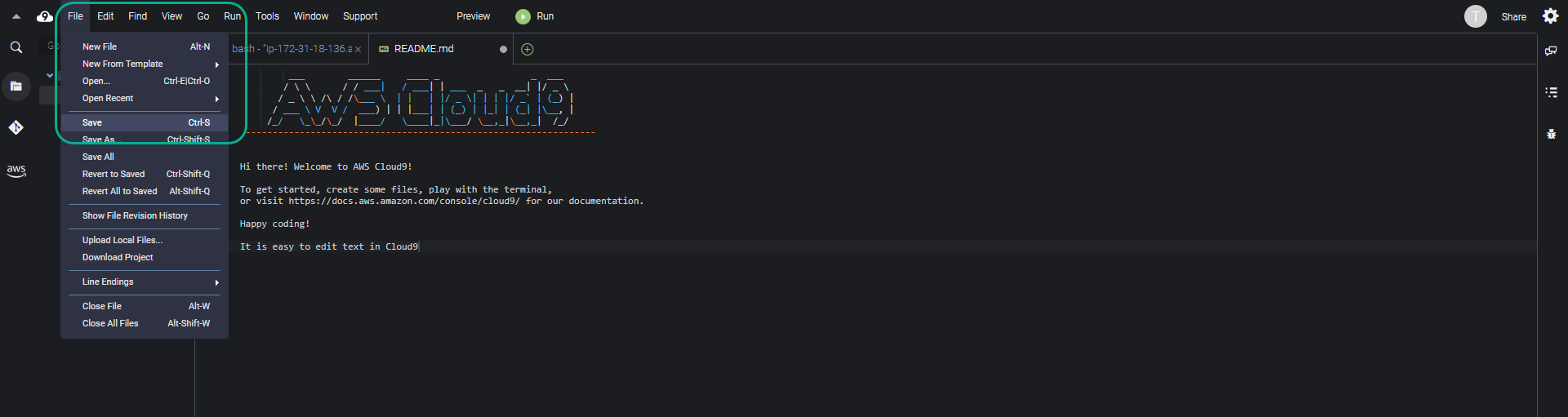Click the line "It is easy to edit text in Cloud9"
Viewport: 1568px width, 417px height.
click(x=329, y=246)
